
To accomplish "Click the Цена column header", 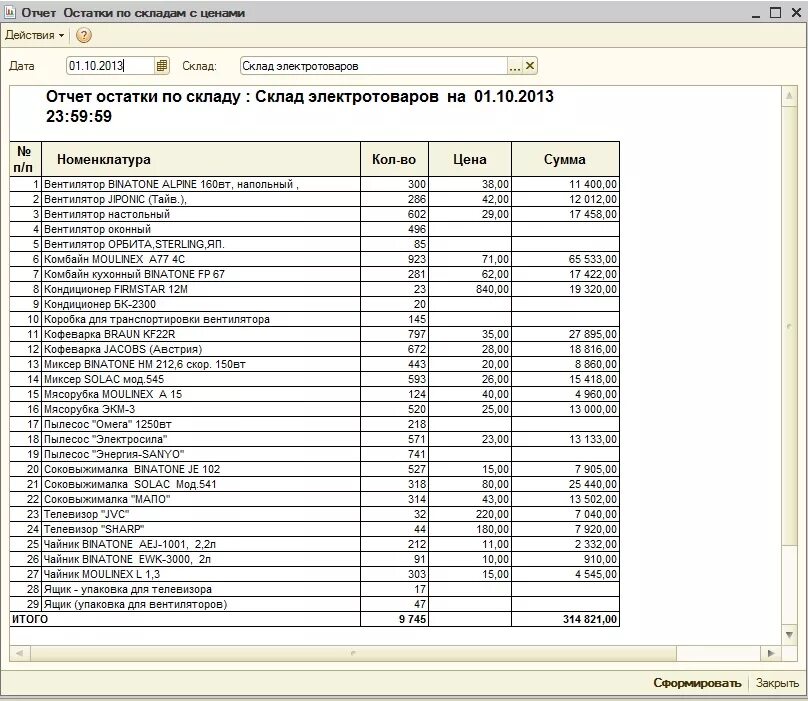I will coord(470,159).
